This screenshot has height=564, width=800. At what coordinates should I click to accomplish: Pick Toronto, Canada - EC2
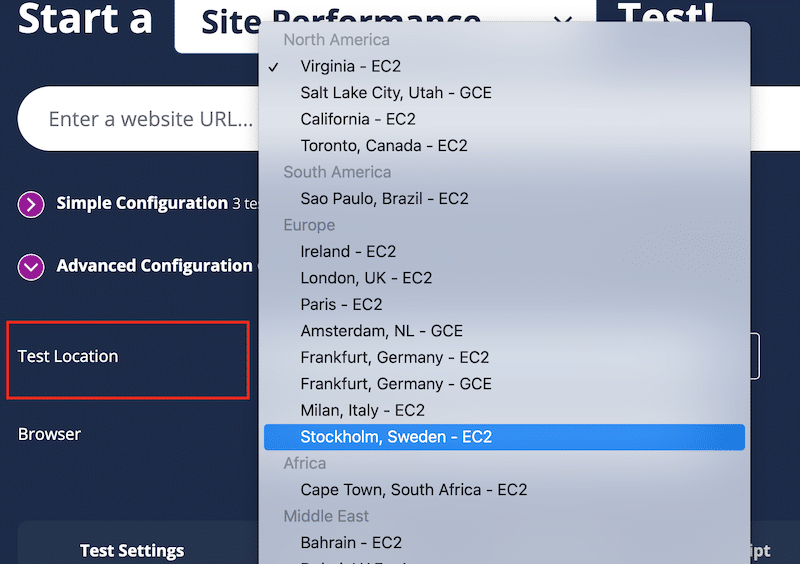point(504,146)
